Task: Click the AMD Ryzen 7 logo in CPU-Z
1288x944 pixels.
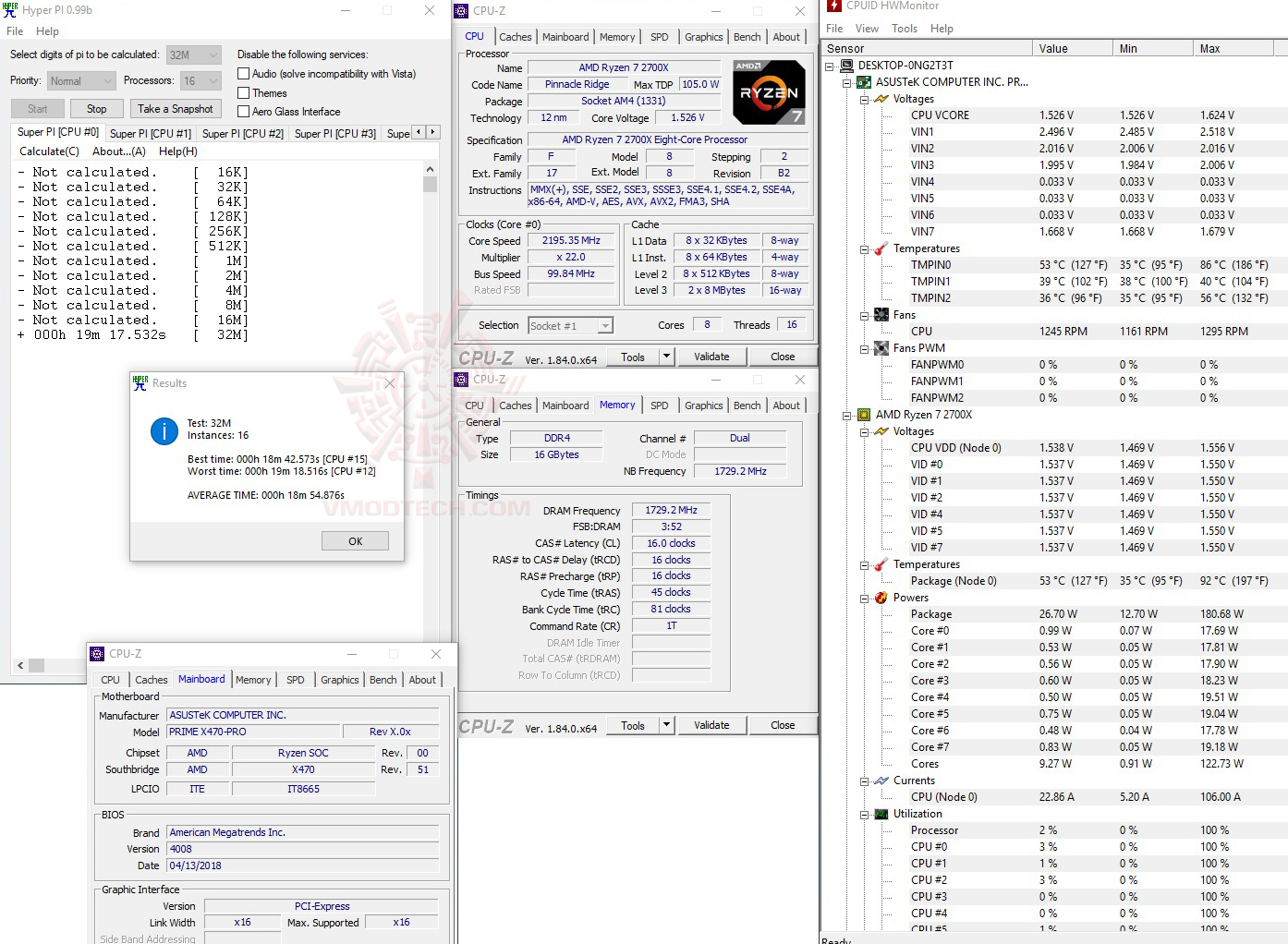Action: pos(769,91)
